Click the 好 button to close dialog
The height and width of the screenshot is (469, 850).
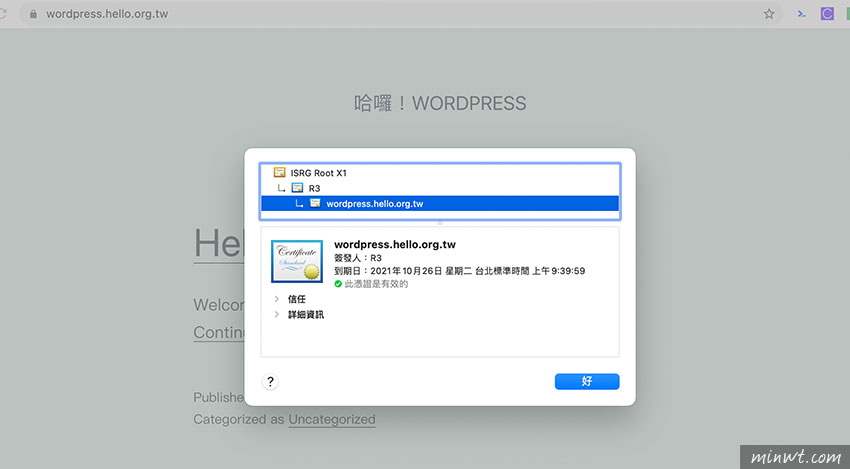pyautogui.click(x=587, y=381)
